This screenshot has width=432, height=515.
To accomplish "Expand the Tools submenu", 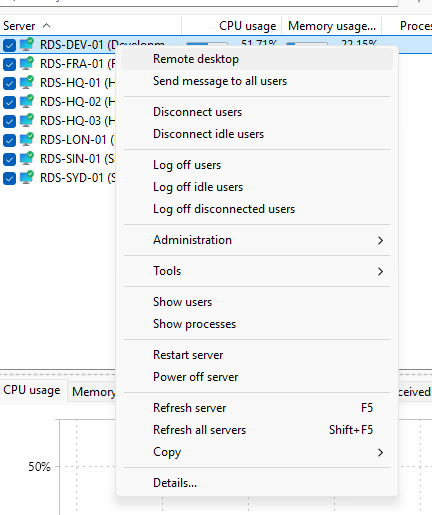I will [x=257, y=271].
